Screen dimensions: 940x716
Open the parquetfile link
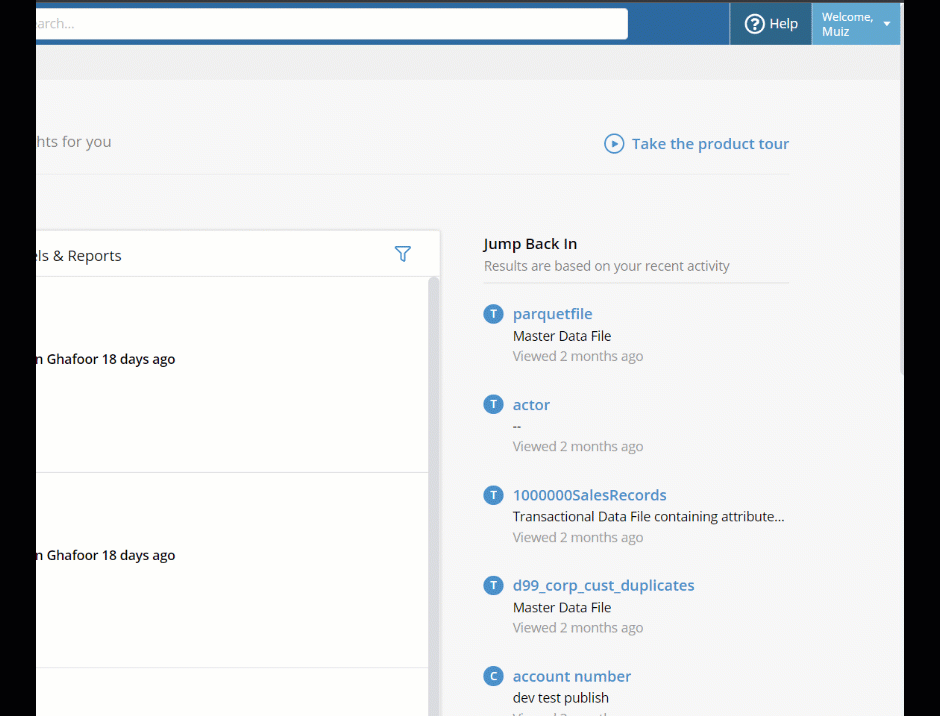[552, 314]
